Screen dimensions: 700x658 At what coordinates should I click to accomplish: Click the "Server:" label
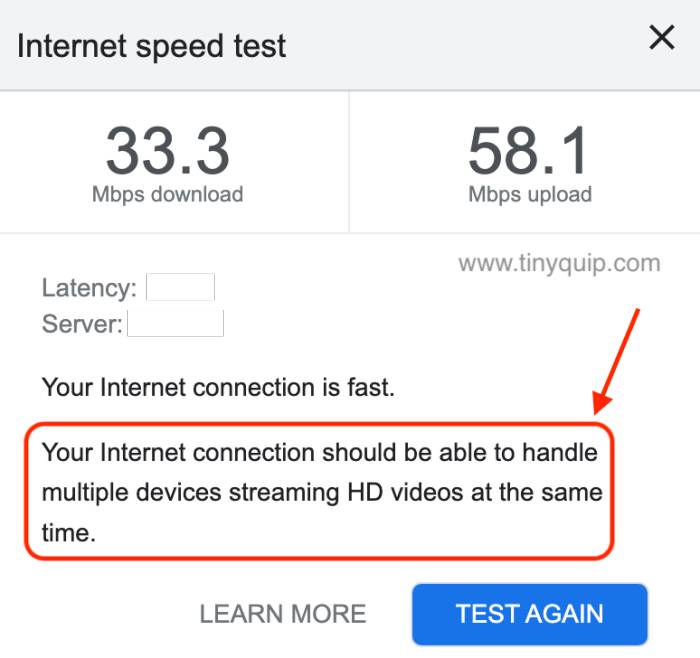tap(82, 324)
